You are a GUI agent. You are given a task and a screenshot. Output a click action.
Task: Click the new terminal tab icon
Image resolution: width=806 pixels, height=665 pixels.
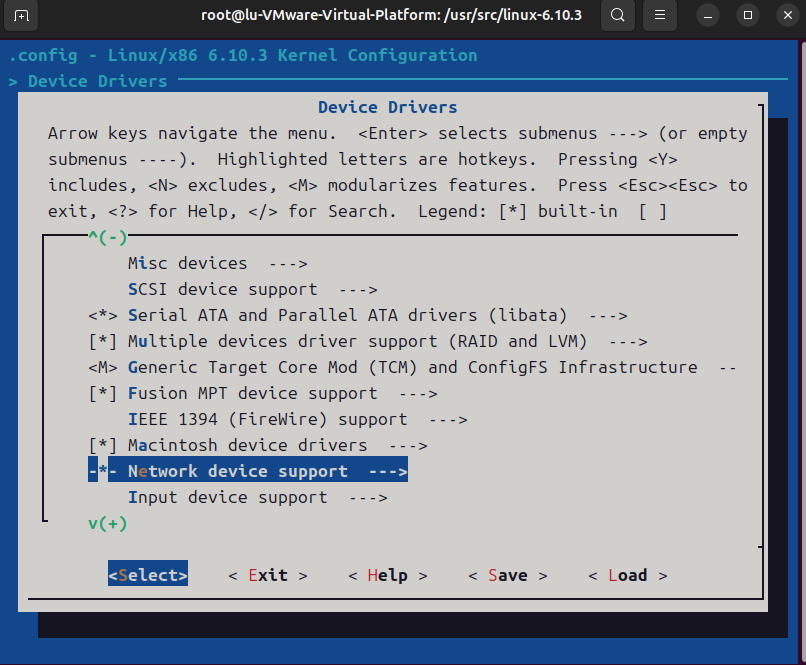pos(22,16)
